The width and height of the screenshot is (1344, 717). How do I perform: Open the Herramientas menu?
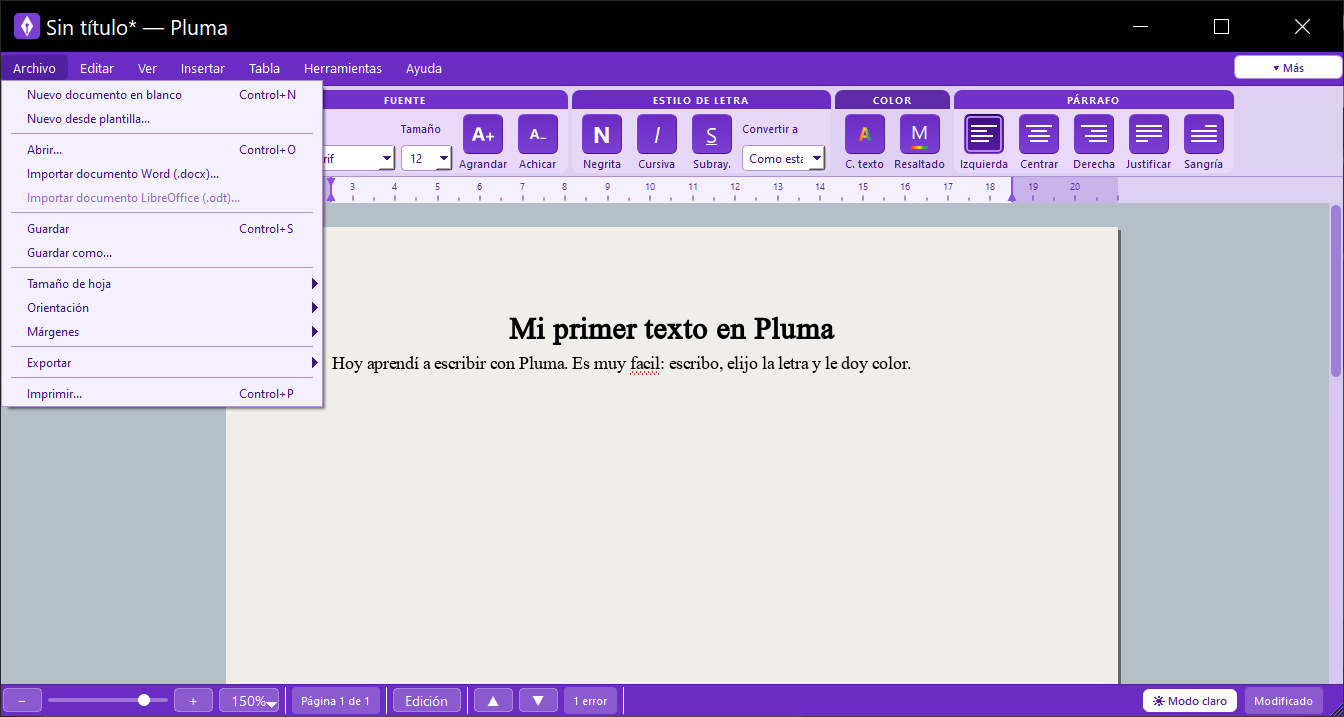click(x=343, y=68)
